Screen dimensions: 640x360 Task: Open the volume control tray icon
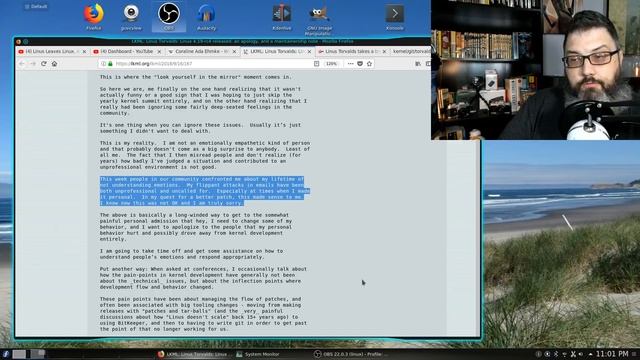581,354
